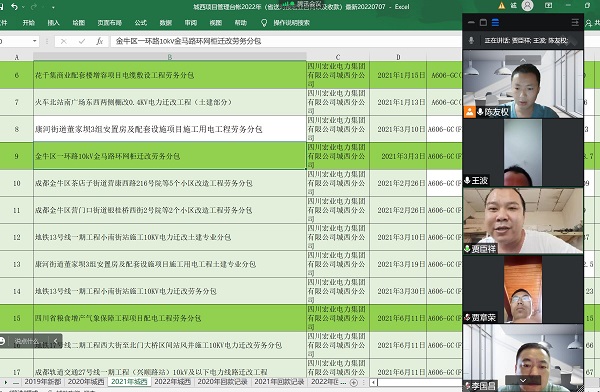Select cell 金牛区一环路10kV金马路环网柜迁改劳务分包
The image size is (600, 392).
(x=170, y=156)
